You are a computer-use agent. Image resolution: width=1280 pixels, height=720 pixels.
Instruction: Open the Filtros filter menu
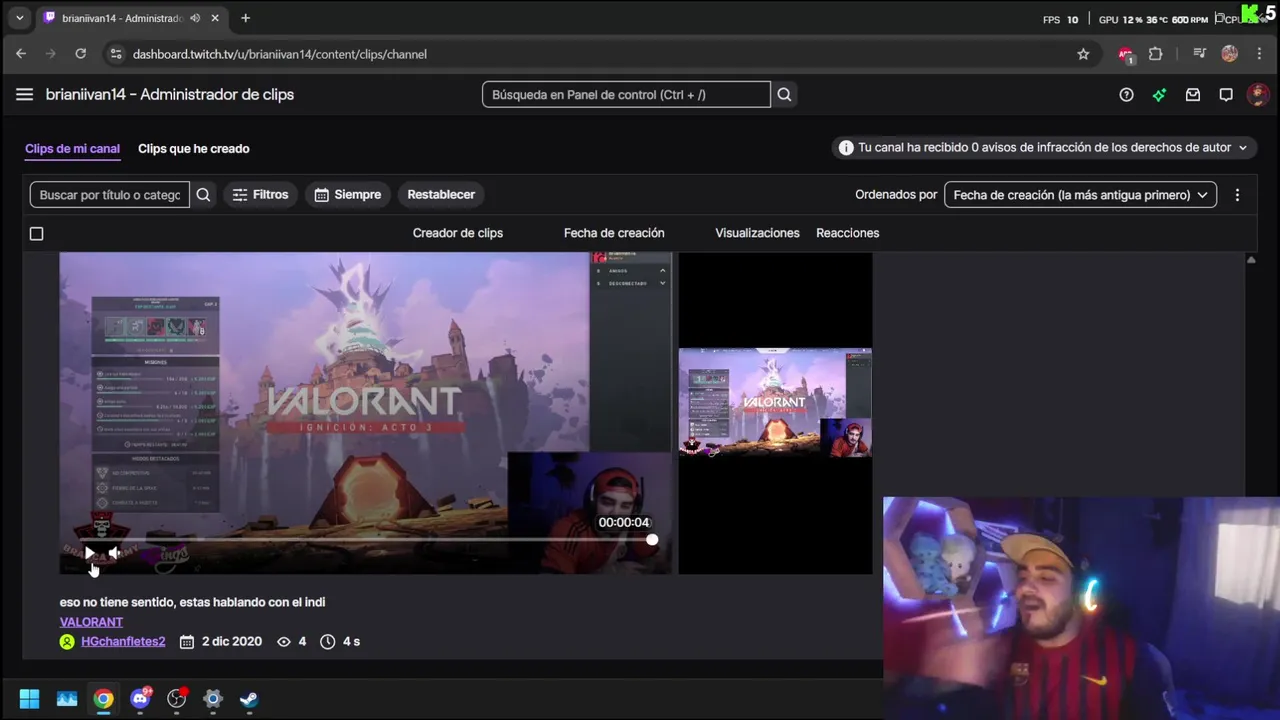(x=260, y=195)
